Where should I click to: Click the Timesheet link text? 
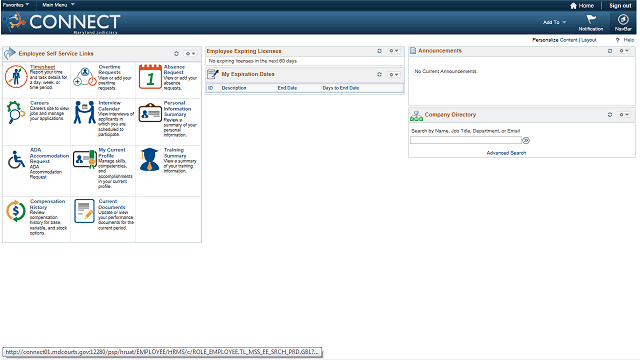tap(42, 67)
